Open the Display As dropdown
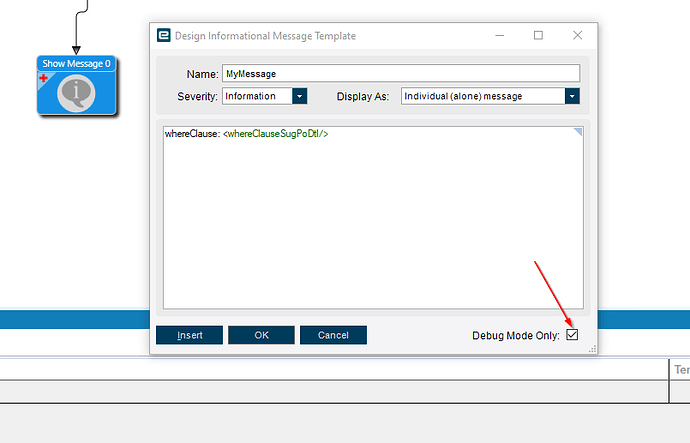Screen dimensions: 690x443 572,96
